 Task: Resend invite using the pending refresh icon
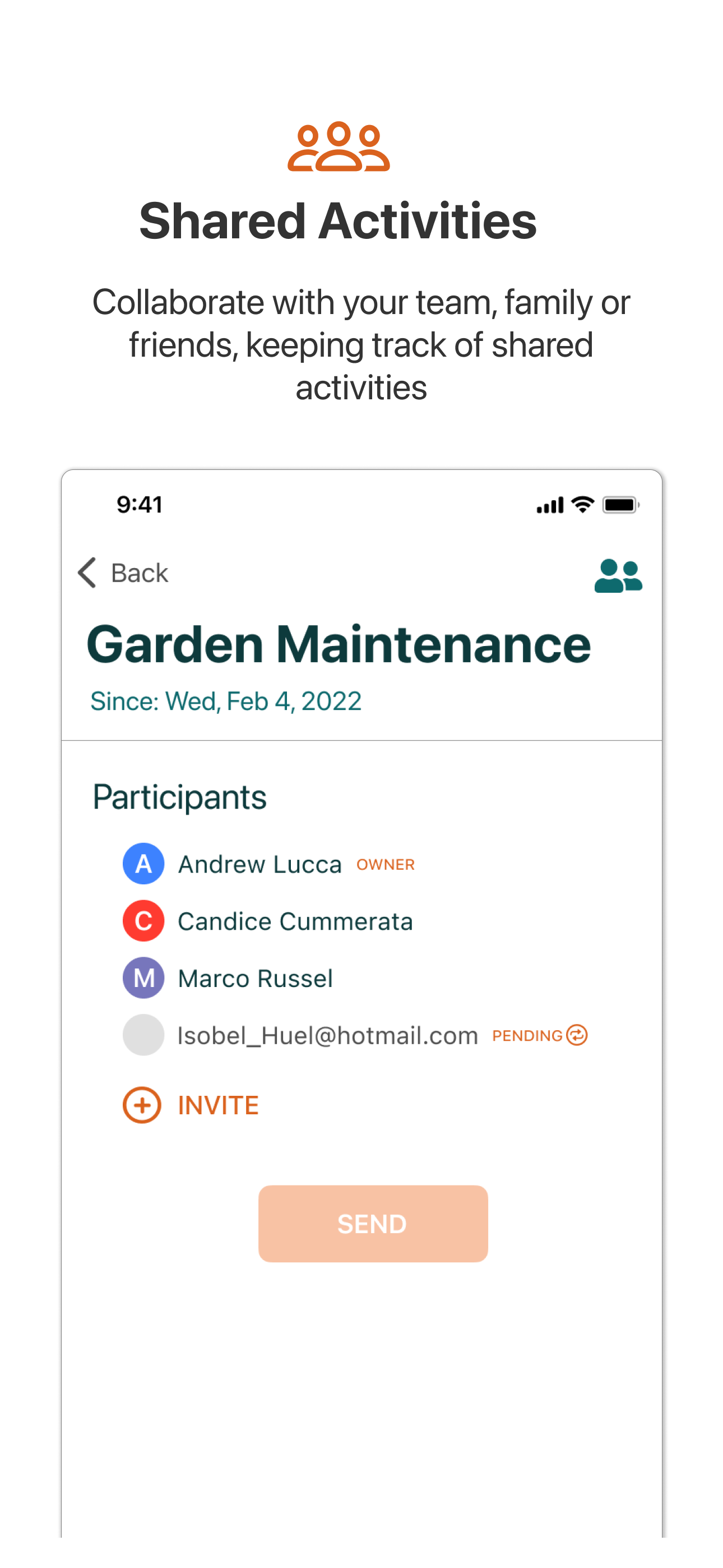tap(576, 1035)
